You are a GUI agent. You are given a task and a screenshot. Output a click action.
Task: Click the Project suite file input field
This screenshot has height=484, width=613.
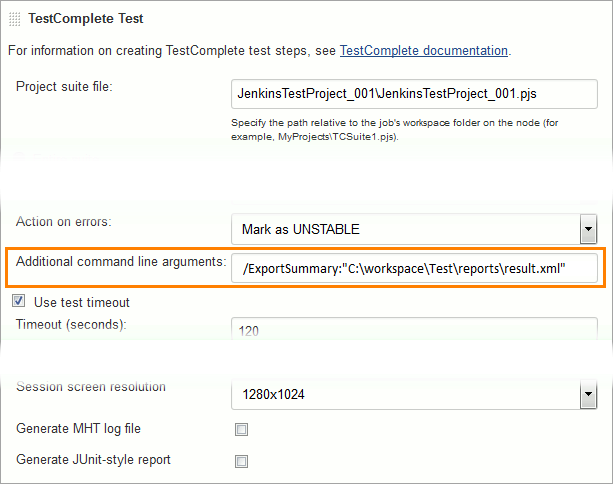point(414,94)
